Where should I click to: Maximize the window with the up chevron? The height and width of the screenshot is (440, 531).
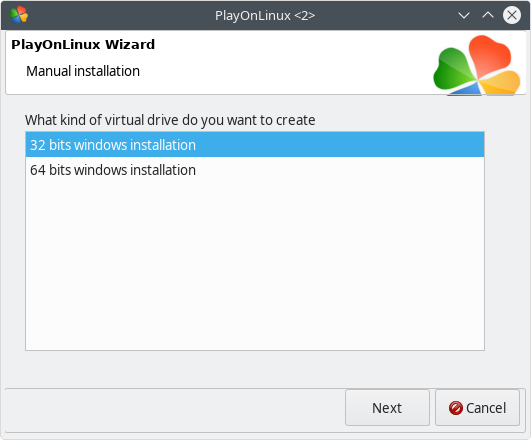488,15
